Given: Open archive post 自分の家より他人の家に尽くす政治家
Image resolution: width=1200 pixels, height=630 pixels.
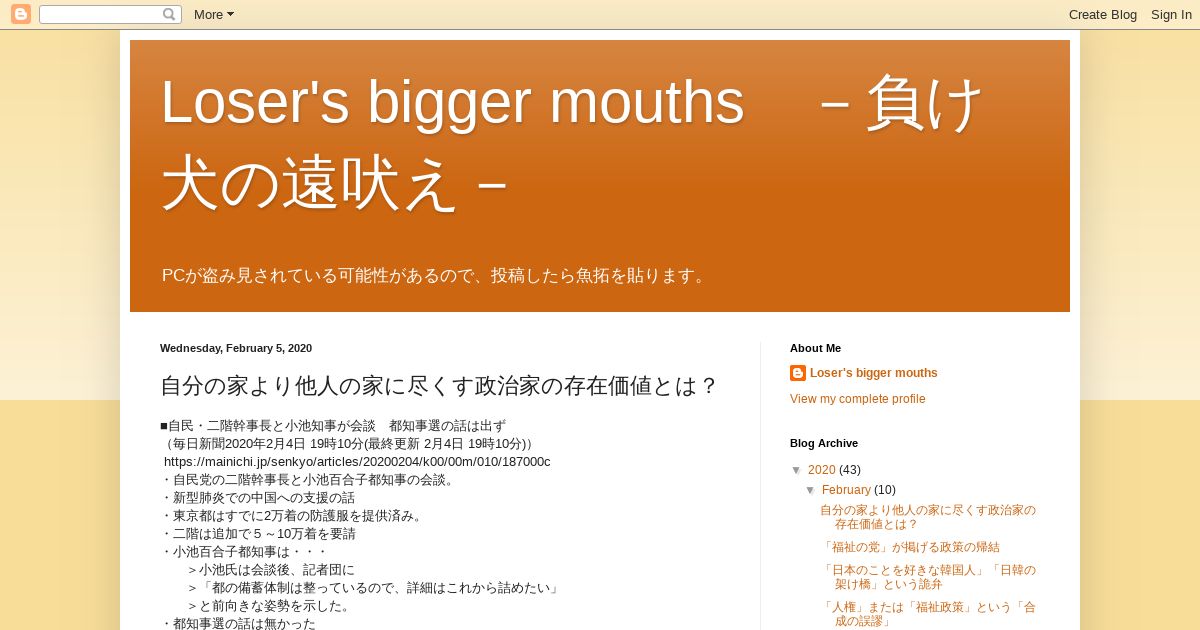Looking at the screenshot, I should pos(928,517).
